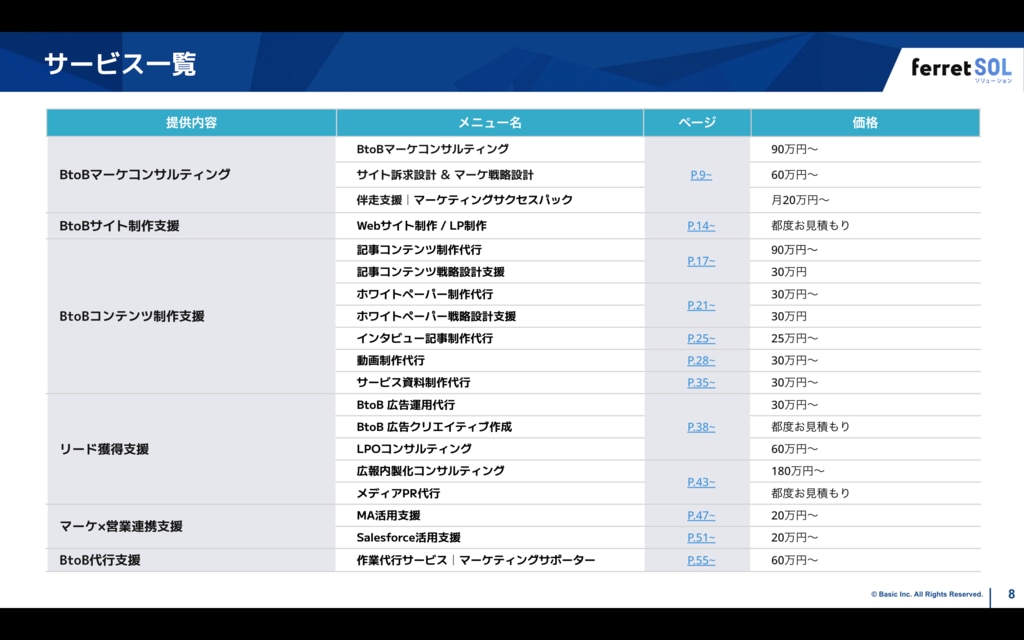Screen dimensions: 1024x640
Task: Click the 提供内容 column header
Action: click(191, 123)
